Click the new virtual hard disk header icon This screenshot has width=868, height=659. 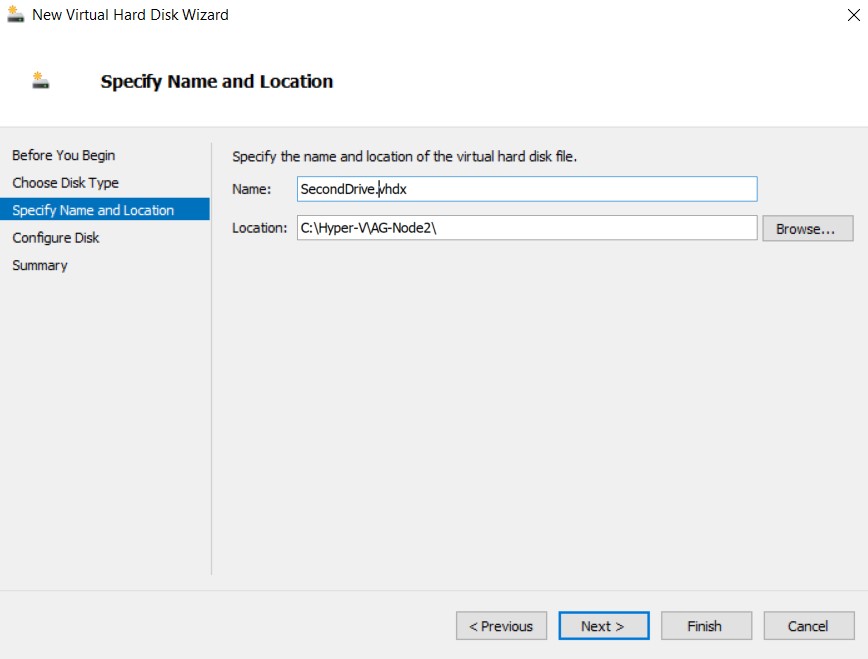40,80
